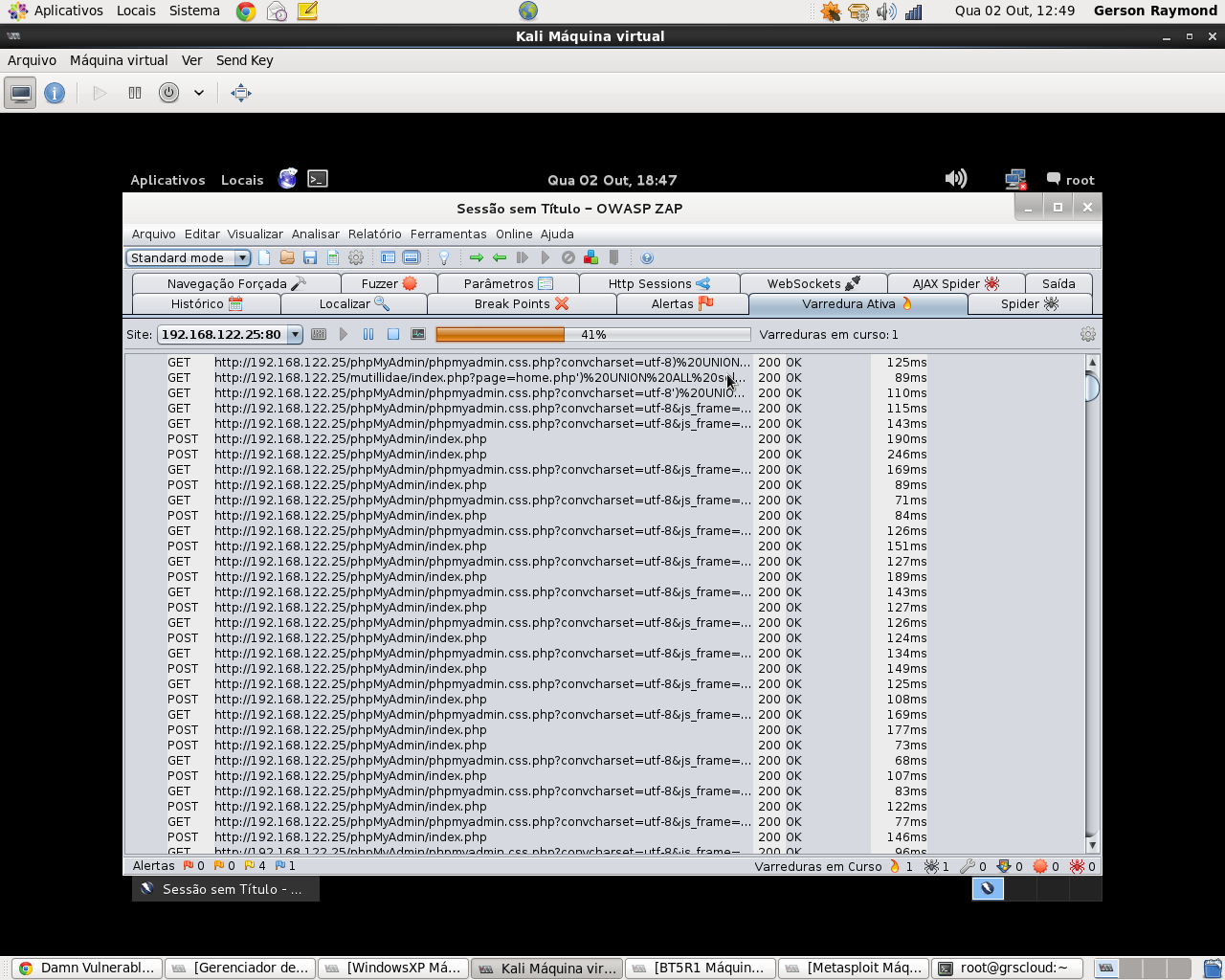Open the Relatório menu
The width and height of the screenshot is (1225, 980).
click(375, 234)
